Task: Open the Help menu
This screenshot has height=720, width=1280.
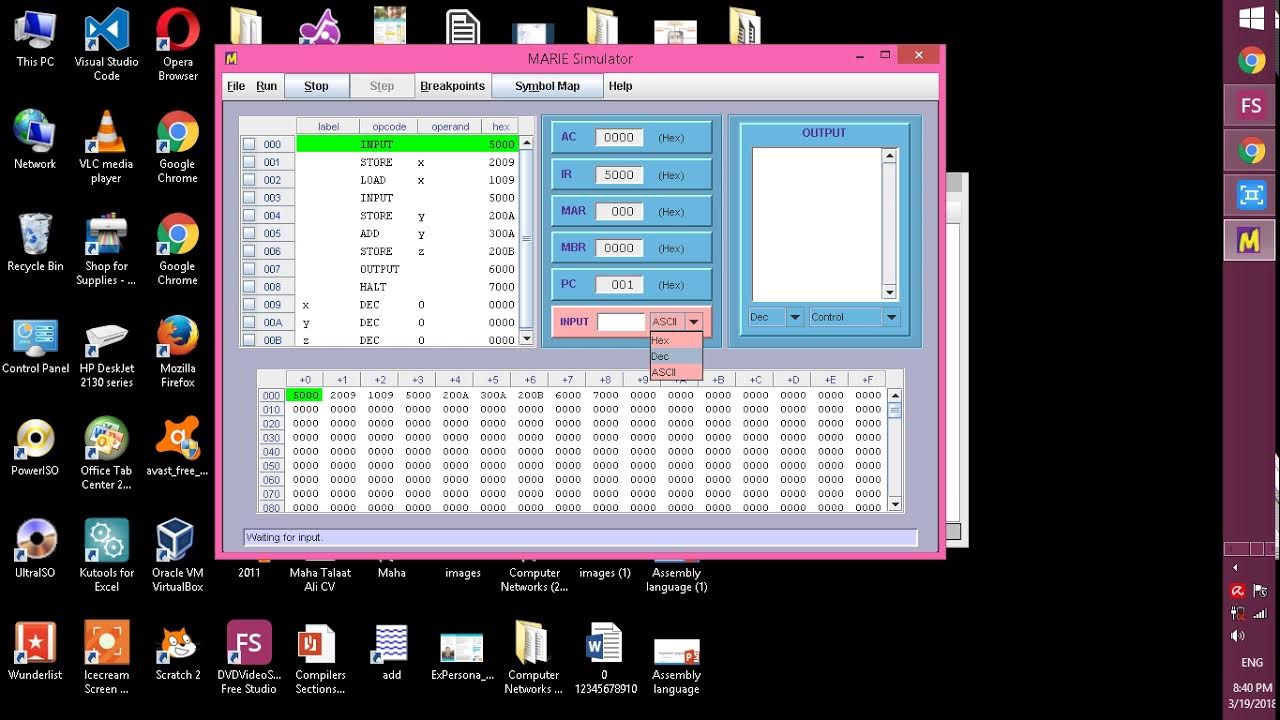Action: [x=620, y=86]
